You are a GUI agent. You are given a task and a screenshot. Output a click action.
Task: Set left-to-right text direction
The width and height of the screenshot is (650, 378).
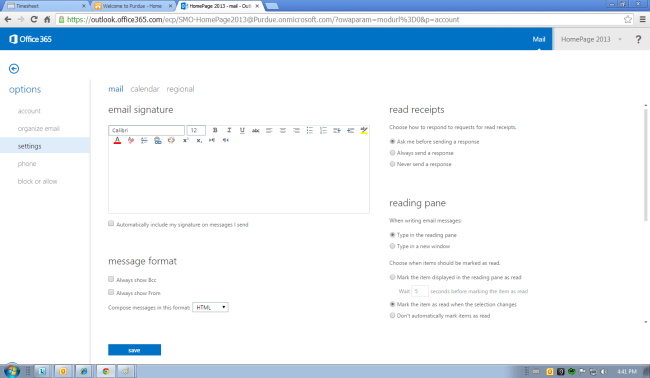212,141
